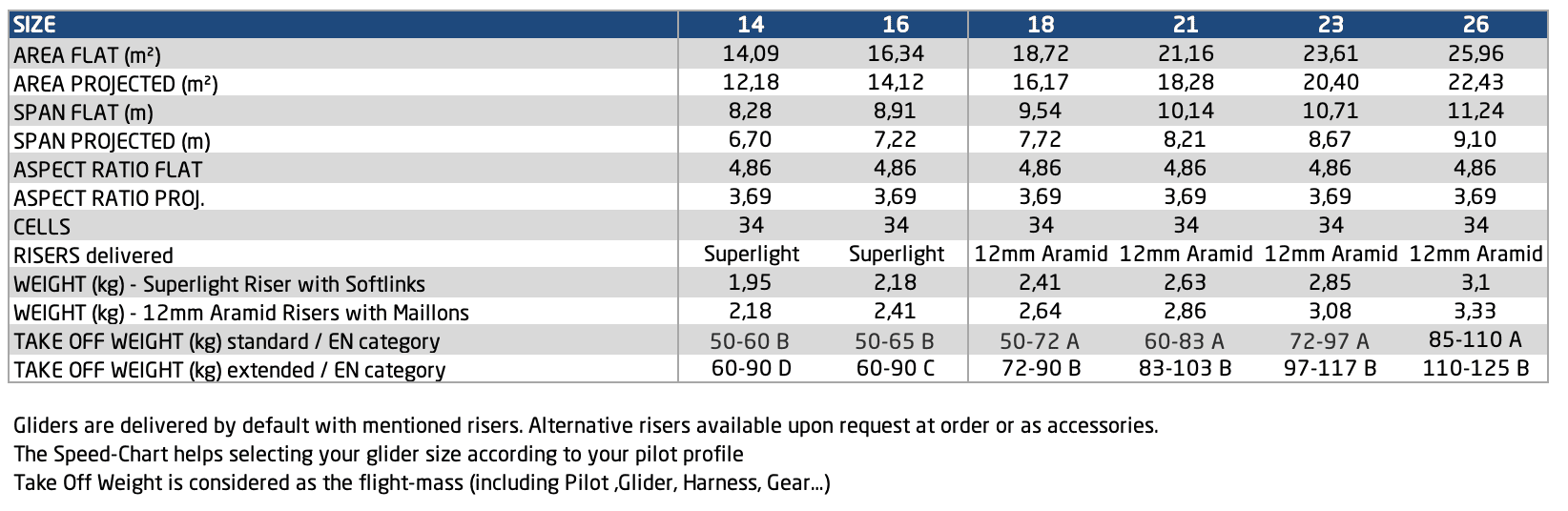
Task: Click the 60-90 D extended weight cell
Action: pyautogui.click(x=751, y=368)
